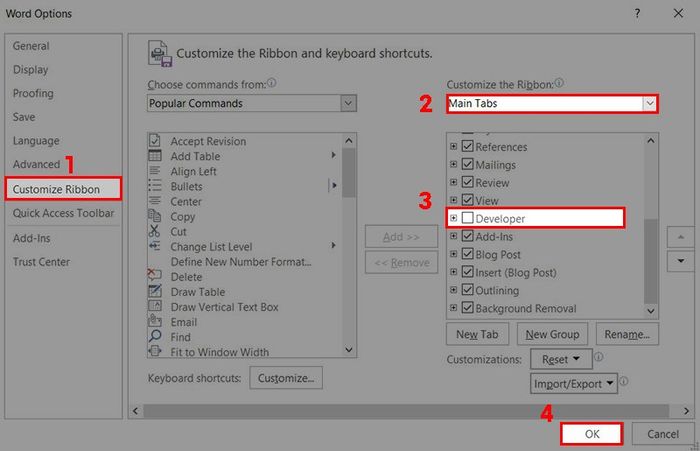Click the Email command icon
Viewport: 700px width, 451px height.
[154, 321]
